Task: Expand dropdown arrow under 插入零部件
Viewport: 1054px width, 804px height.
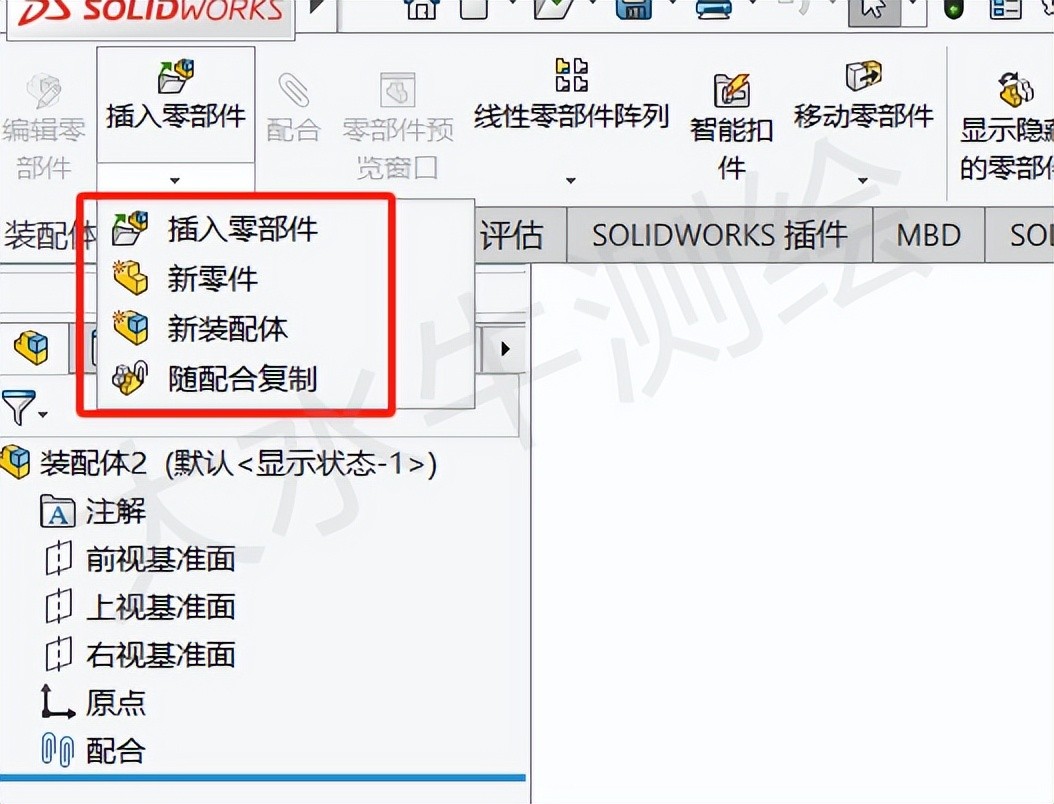Action: tap(175, 180)
